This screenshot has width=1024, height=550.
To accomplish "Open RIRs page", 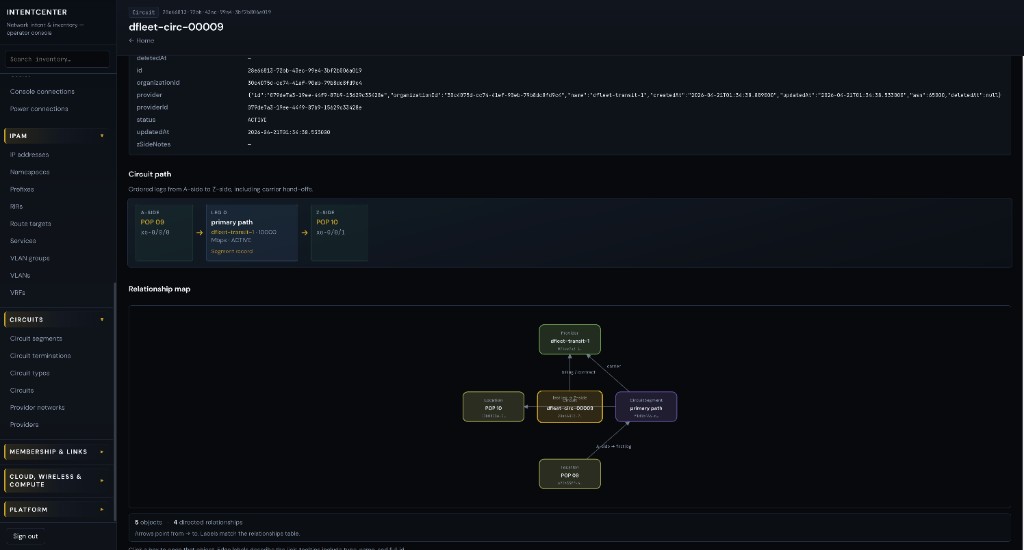I will click(16, 206).
